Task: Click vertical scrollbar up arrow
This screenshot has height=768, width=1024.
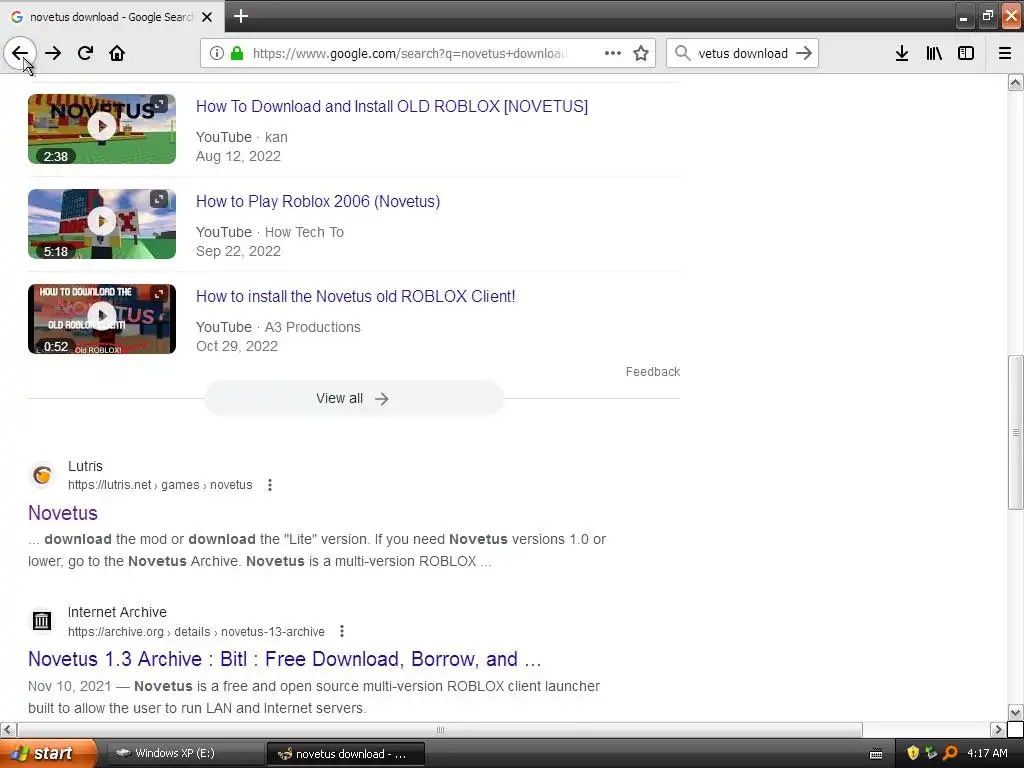Action: coord(1016,82)
